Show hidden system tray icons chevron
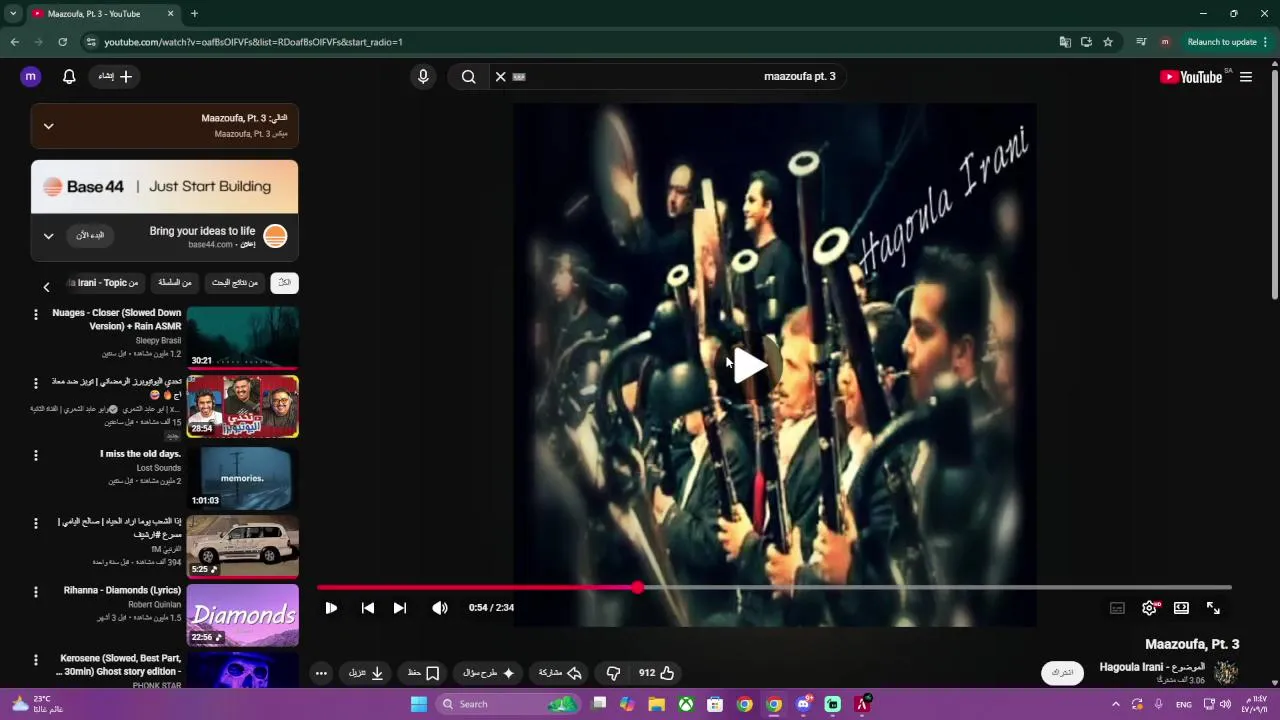 click(1115, 704)
